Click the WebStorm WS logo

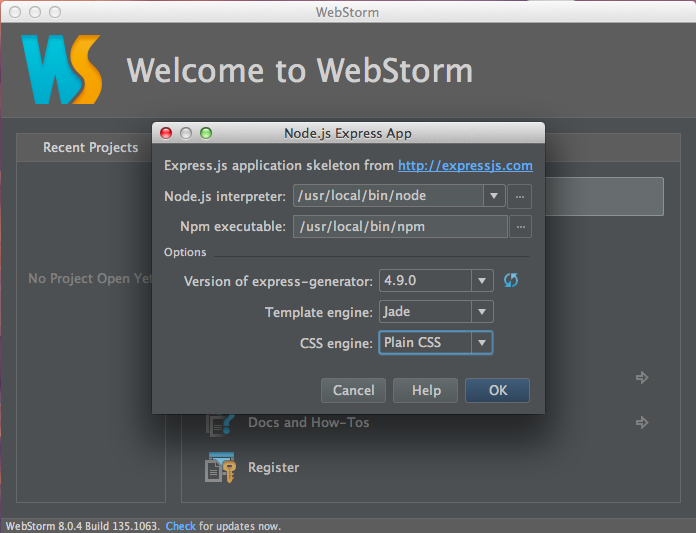(62, 70)
